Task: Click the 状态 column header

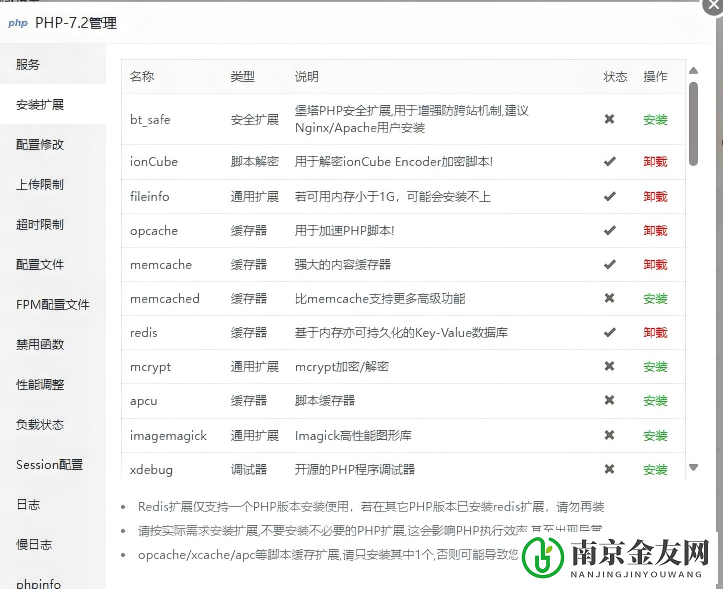Action: click(615, 77)
